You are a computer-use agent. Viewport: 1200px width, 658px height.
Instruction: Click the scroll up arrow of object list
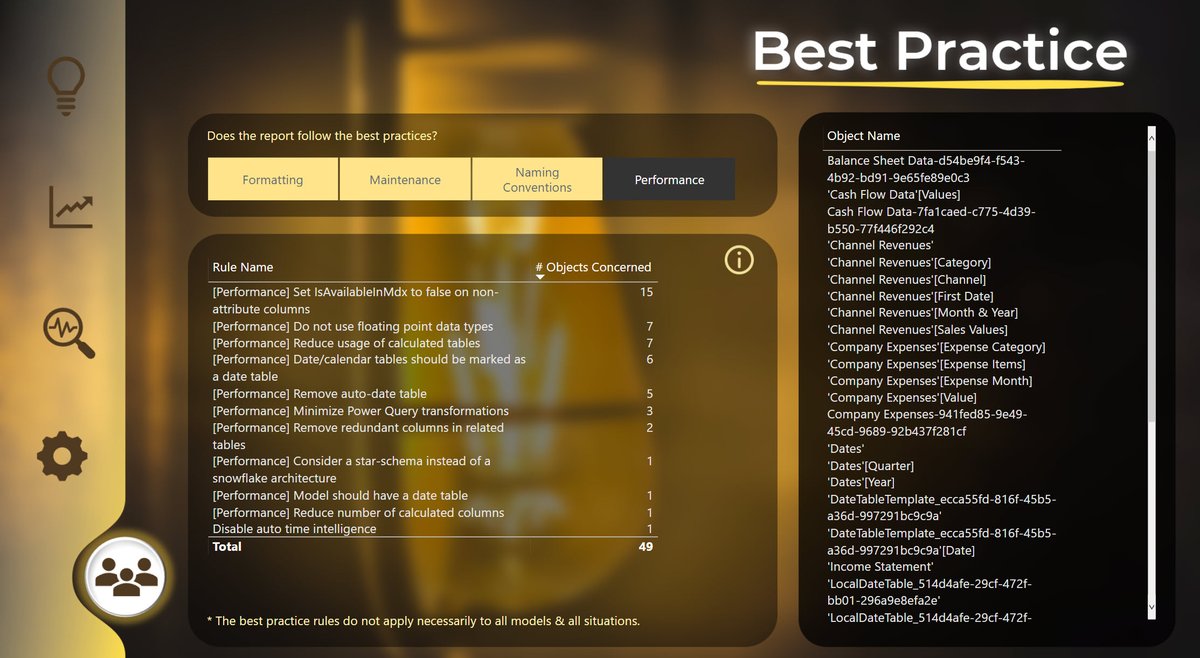pyautogui.click(x=1150, y=136)
